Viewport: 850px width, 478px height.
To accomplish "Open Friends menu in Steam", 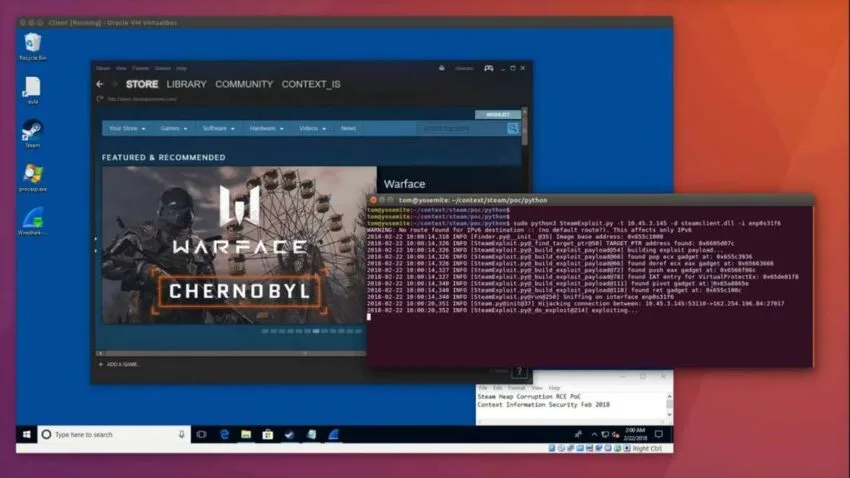I will [x=140, y=68].
